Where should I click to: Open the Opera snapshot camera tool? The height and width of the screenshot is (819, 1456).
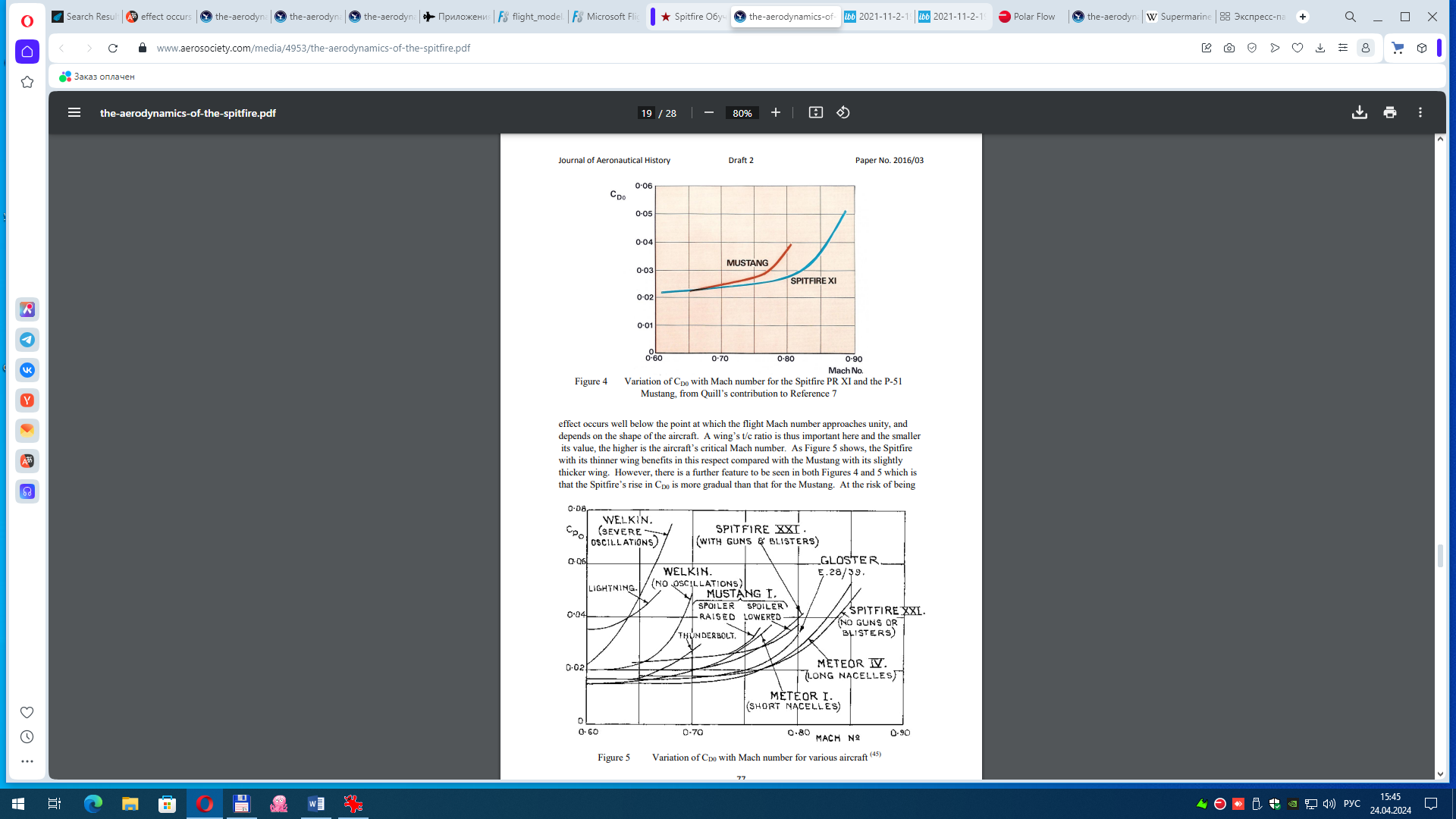(x=1229, y=48)
